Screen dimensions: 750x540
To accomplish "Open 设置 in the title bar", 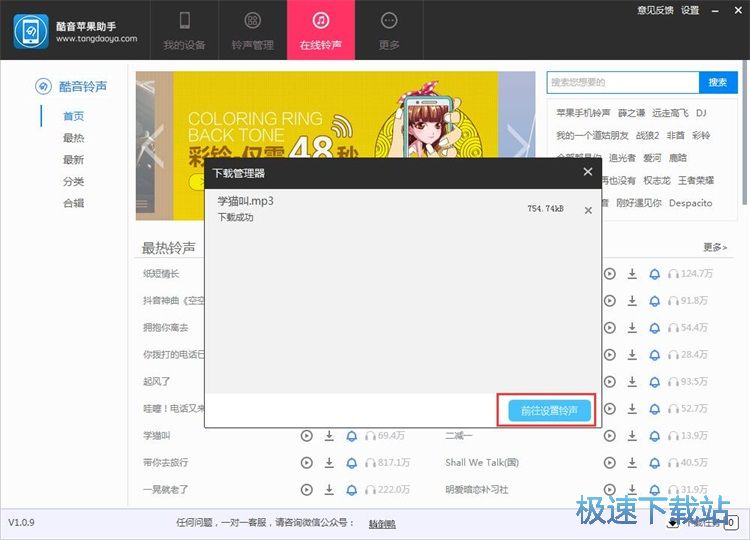I will click(690, 10).
